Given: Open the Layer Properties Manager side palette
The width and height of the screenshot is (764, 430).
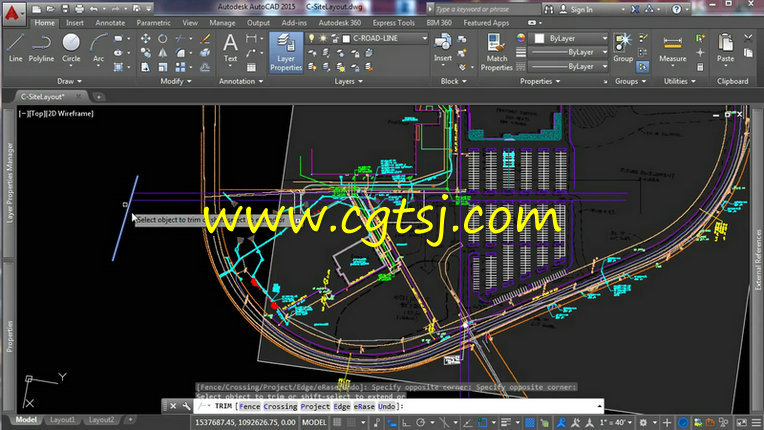Looking at the screenshot, I should (x=10, y=183).
